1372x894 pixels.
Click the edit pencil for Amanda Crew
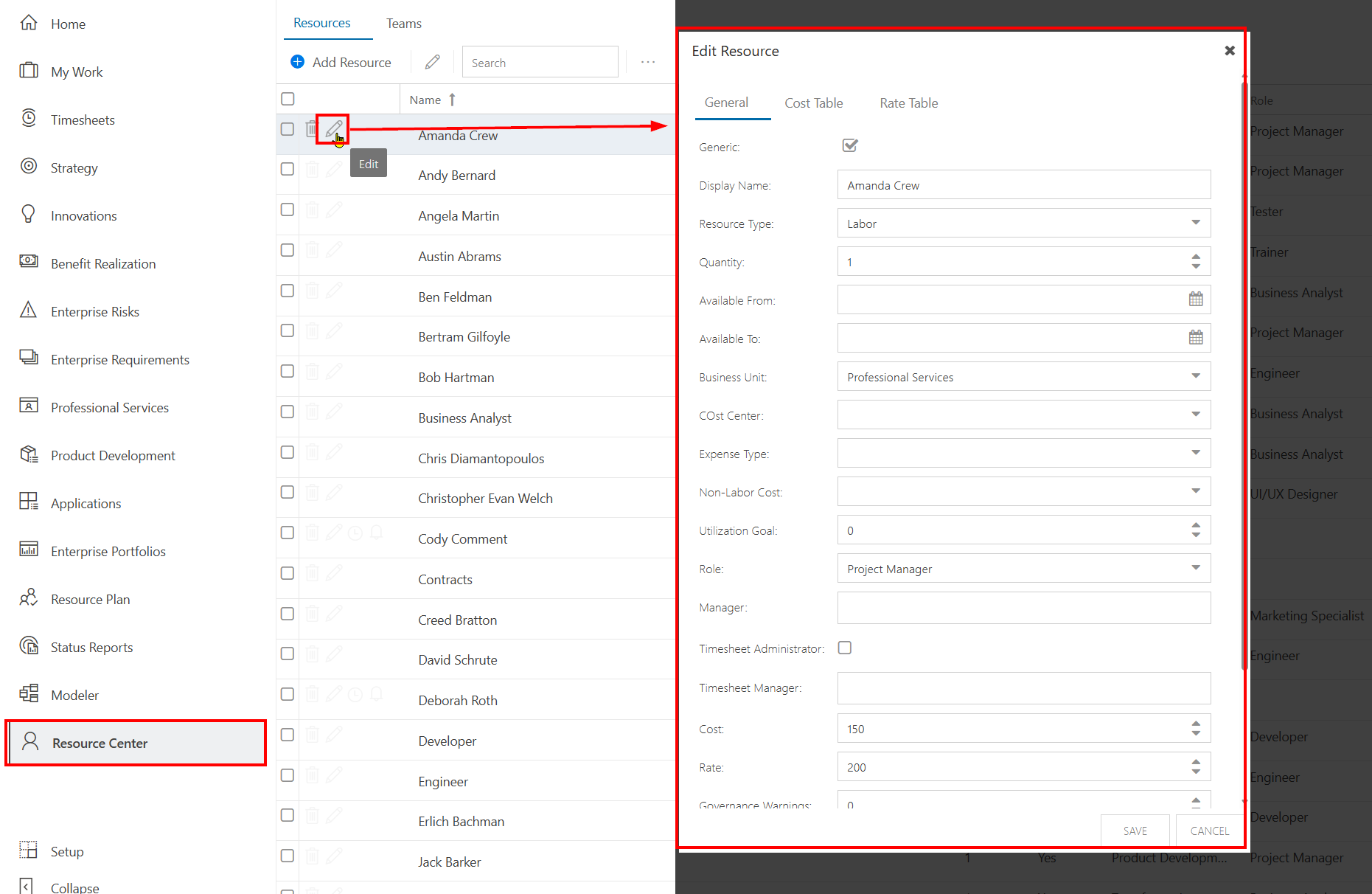(333, 129)
